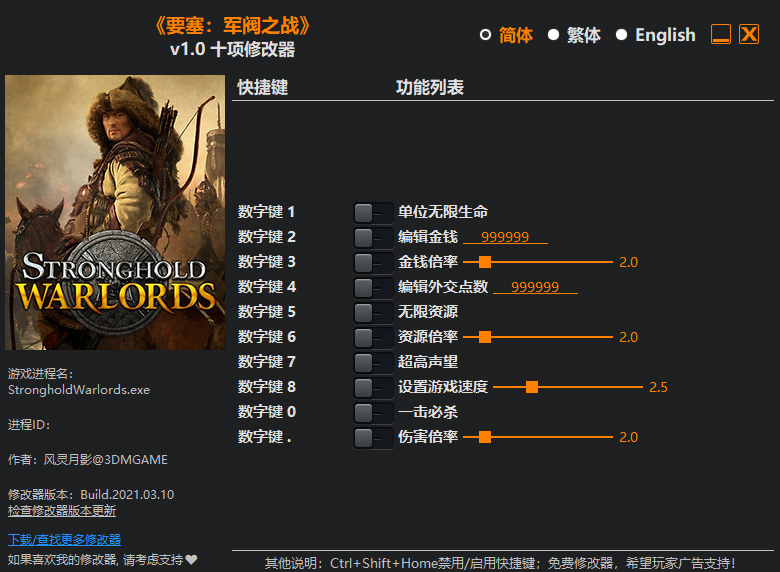Image resolution: width=780 pixels, height=572 pixels.
Task: Click the 数字键 2 hotkey label
Action: [266, 237]
